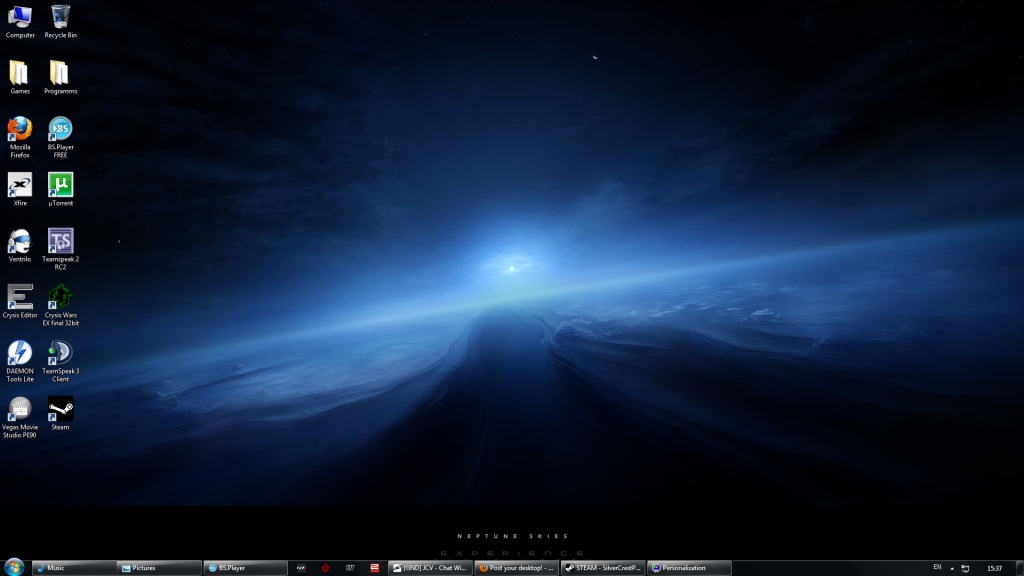Click the EN language indicator
Image resolution: width=1024 pixels, height=576 pixels.
tap(937, 567)
